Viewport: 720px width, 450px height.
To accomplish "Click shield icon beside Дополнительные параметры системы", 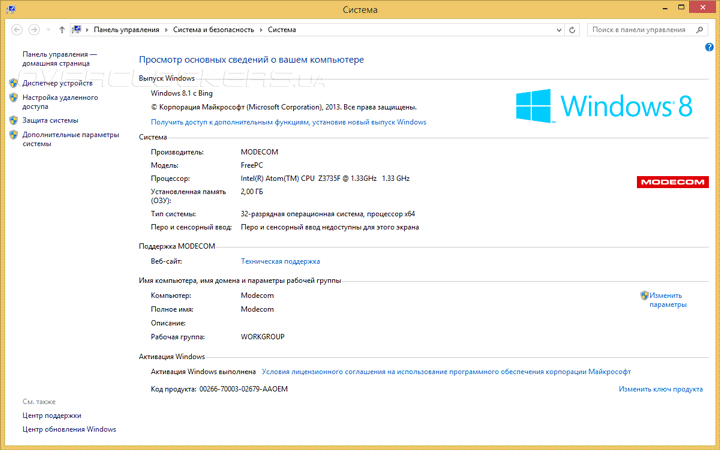I will pyautogui.click(x=14, y=135).
